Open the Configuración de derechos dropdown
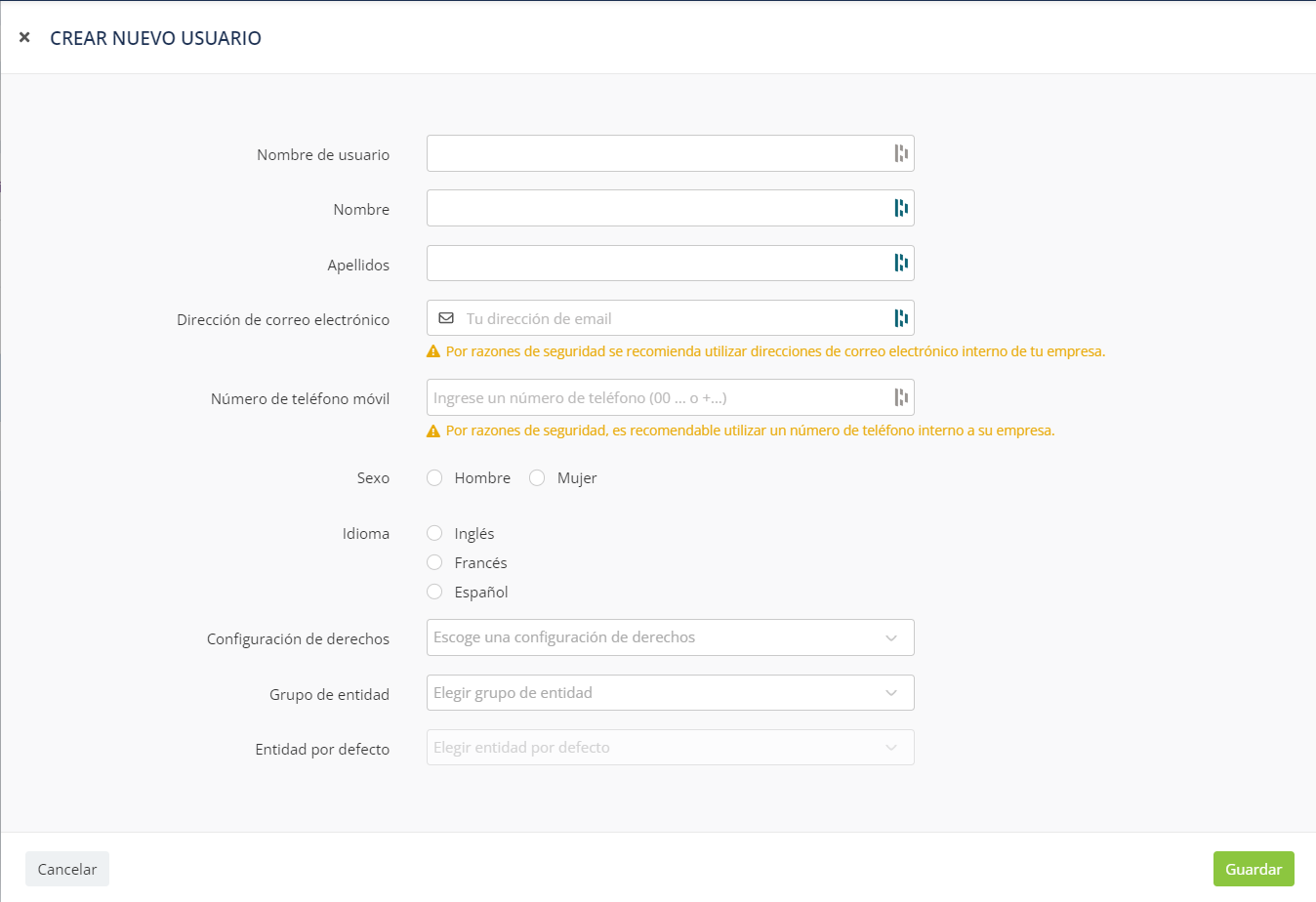This screenshot has width=1316, height=902. click(671, 637)
